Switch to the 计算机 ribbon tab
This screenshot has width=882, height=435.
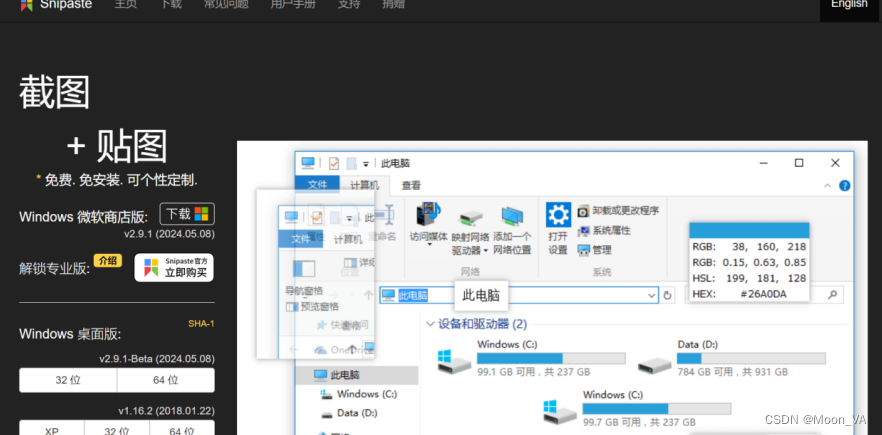[364, 185]
